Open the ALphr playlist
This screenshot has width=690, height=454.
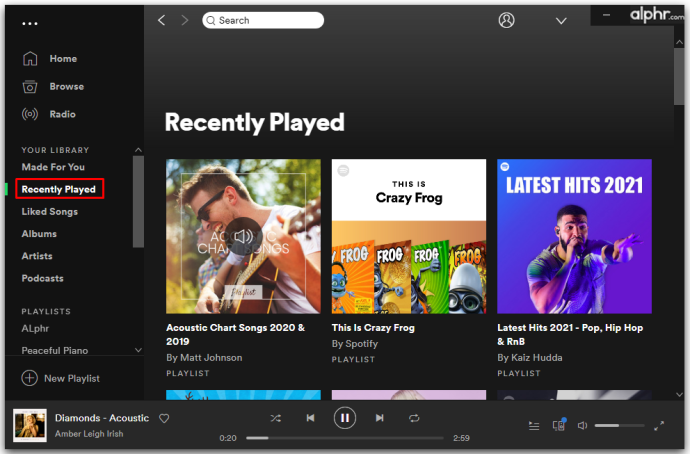click(35, 329)
